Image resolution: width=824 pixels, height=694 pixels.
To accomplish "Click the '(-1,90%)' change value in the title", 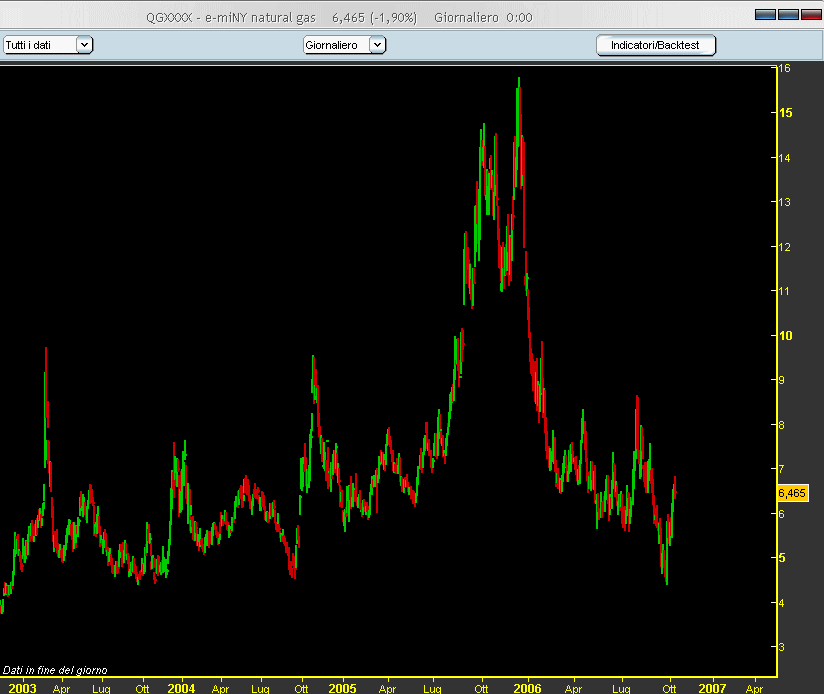I will click(394, 18).
